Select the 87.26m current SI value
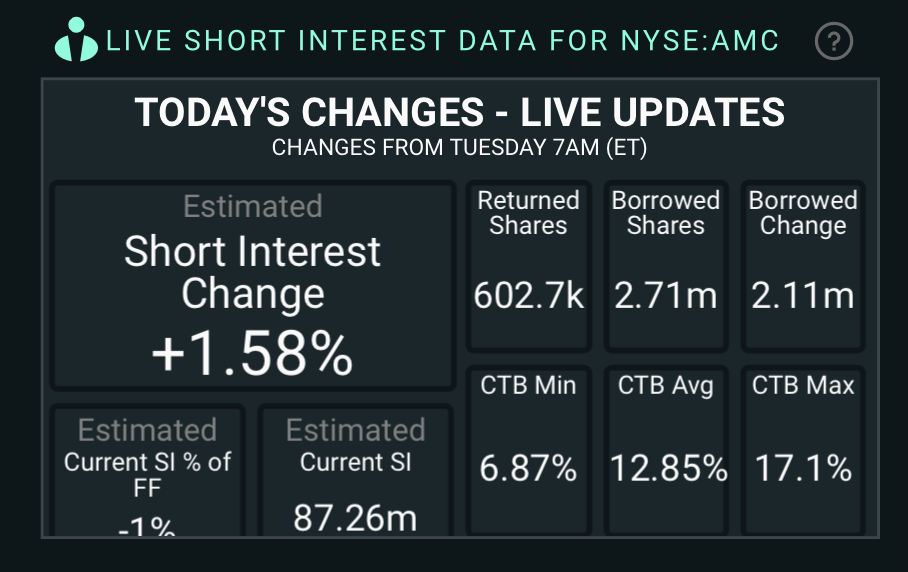Viewport: 908px width, 572px height. [x=355, y=517]
